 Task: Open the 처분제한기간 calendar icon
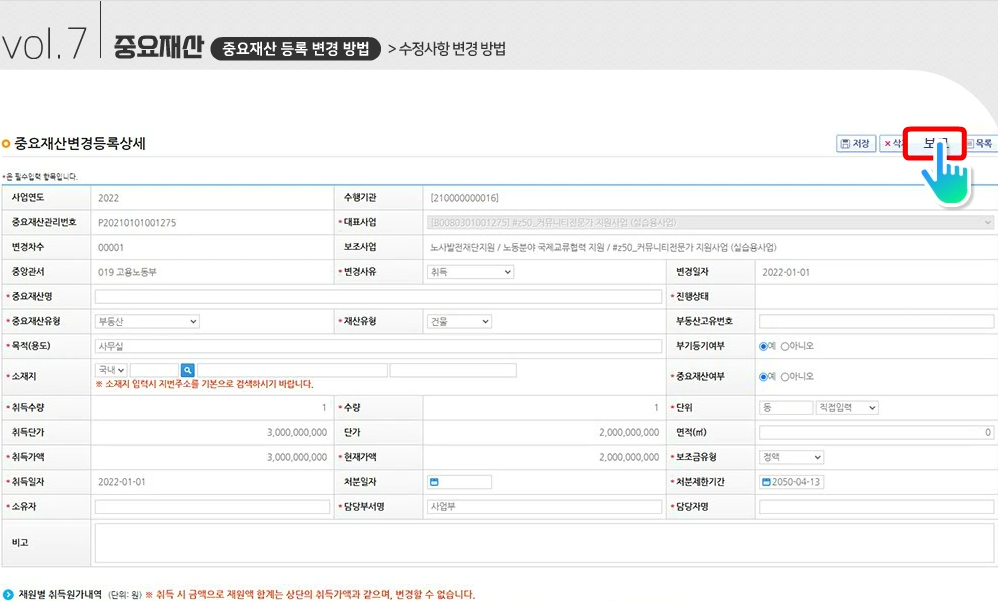click(766, 482)
